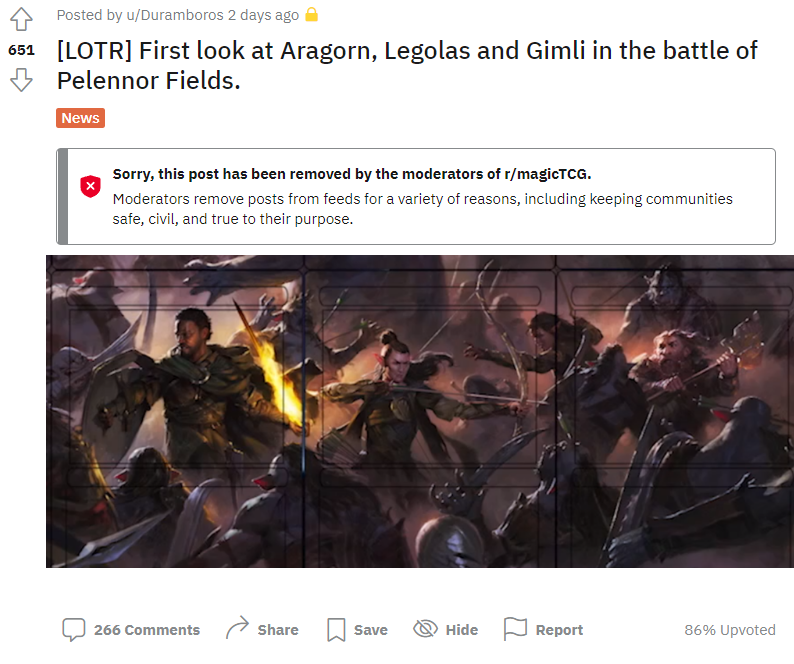Click the moderator removal notice banner
This screenshot has width=794, height=664.
click(416, 197)
